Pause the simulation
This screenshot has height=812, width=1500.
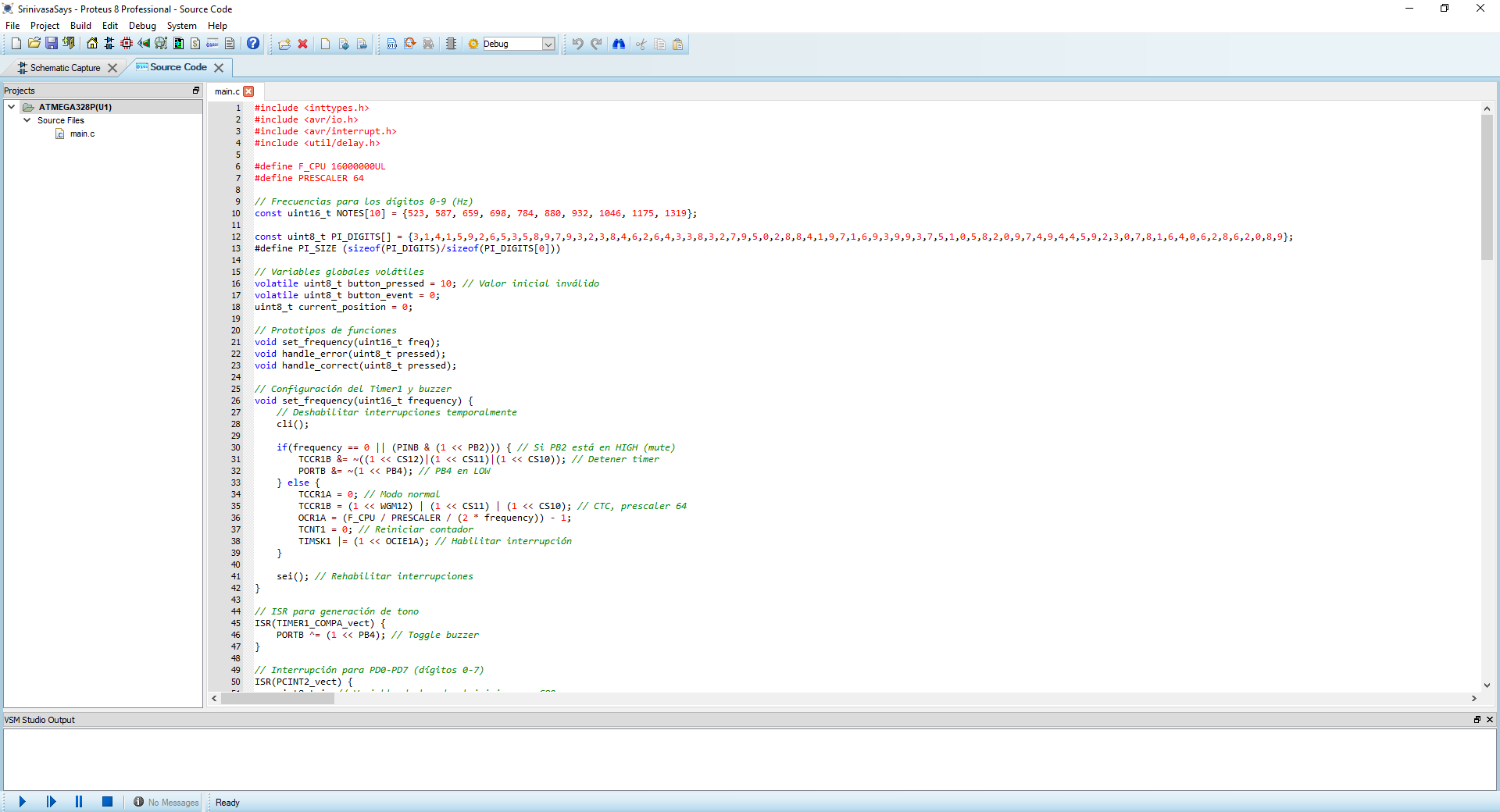pos(79,802)
